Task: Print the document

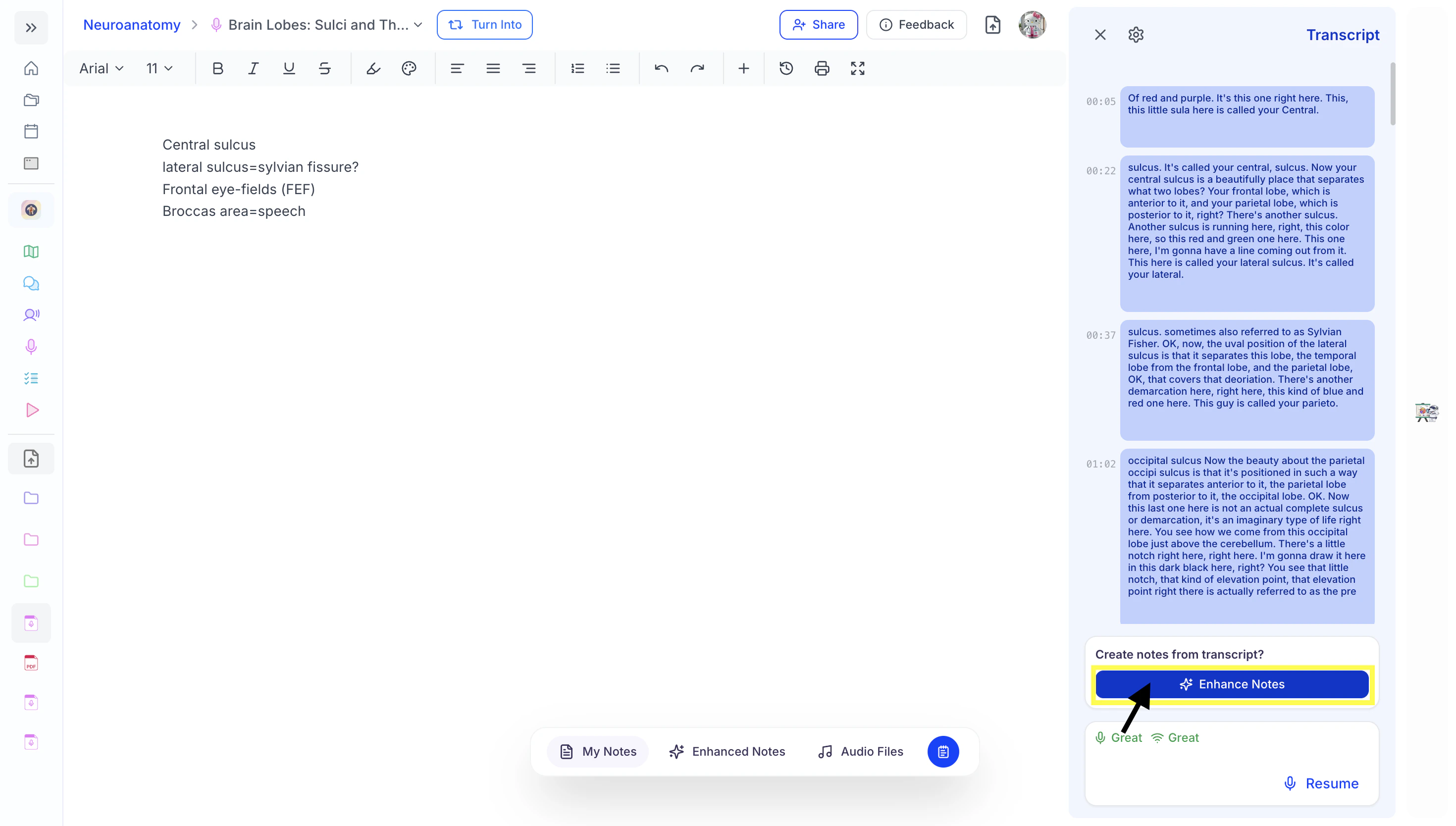Action: (822, 69)
